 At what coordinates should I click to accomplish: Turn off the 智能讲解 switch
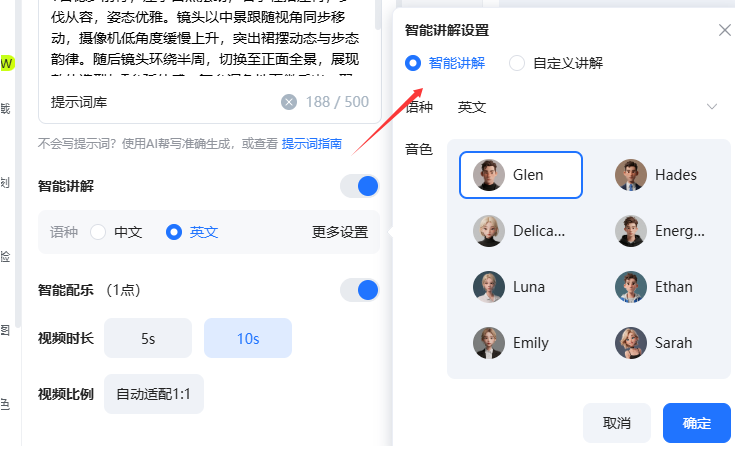click(x=360, y=186)
